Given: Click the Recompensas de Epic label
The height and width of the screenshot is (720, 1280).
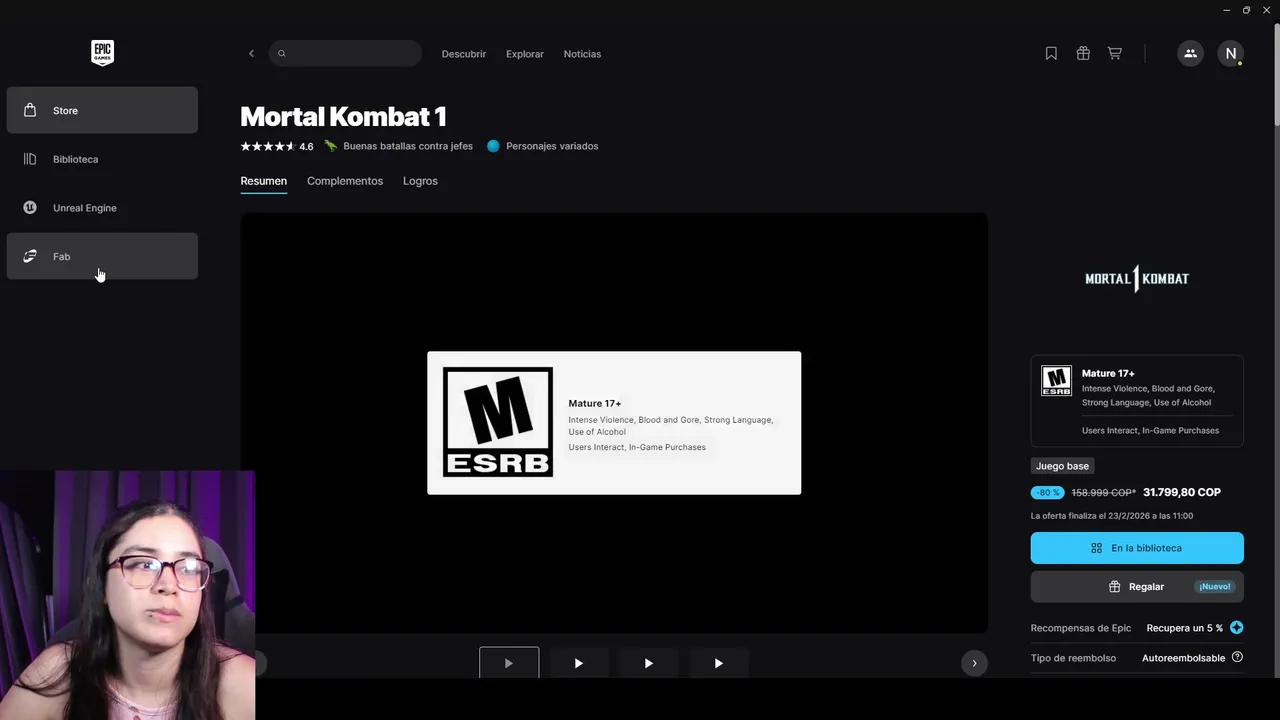Looking at the screenshot, I should coord(1081,628).
